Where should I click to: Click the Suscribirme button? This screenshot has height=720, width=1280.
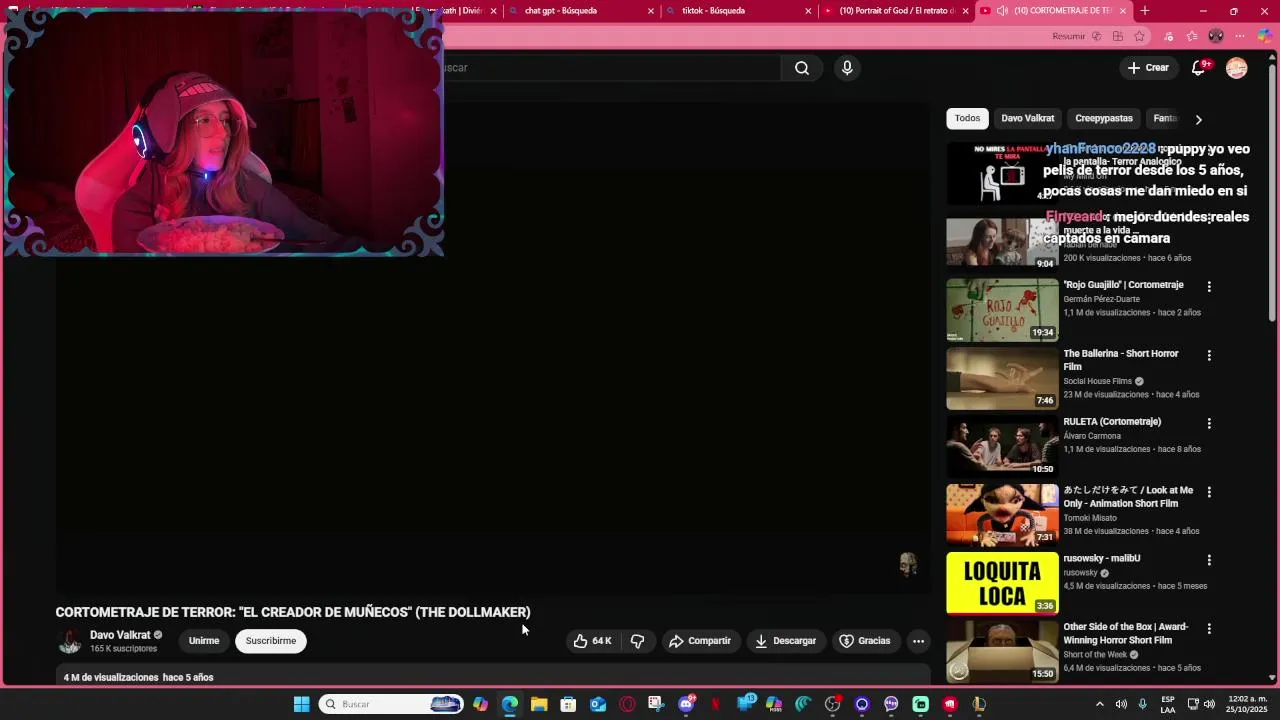tap(271, 641)
